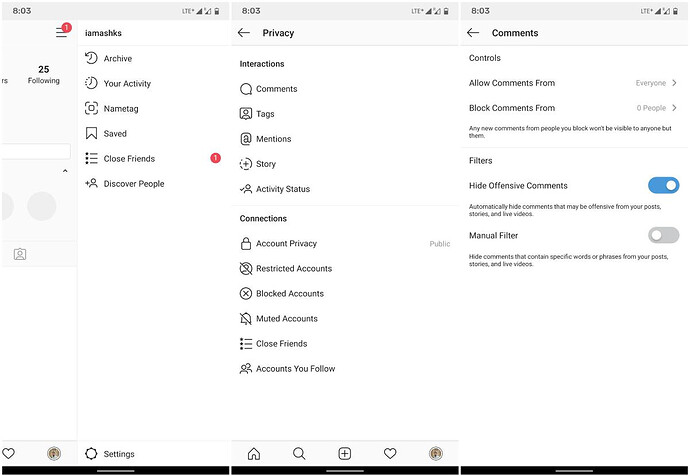Tap the Mentions @ icon
The height and width of the screenshot is (476, 690).
[x=246, y=139]
